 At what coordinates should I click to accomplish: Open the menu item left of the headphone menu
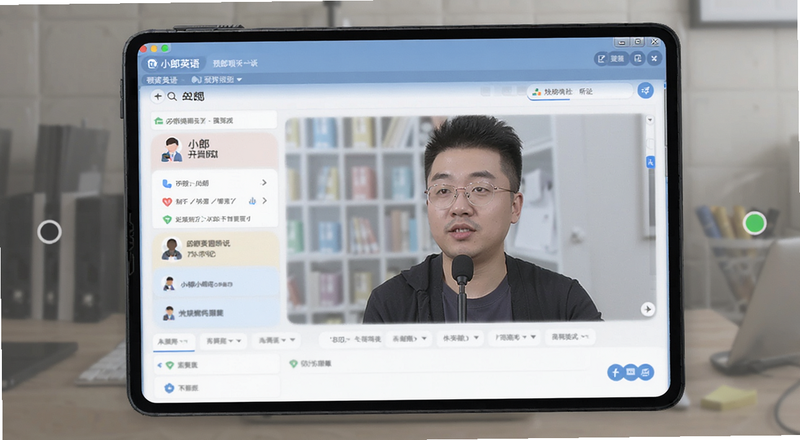(x=162, y=80)
